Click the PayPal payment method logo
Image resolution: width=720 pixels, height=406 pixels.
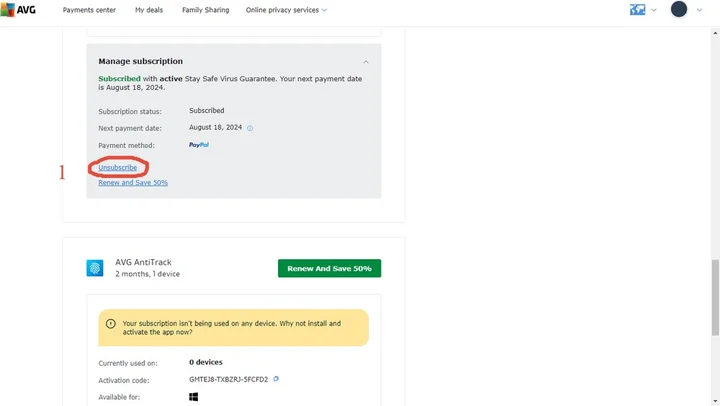[x=198, y=145]
